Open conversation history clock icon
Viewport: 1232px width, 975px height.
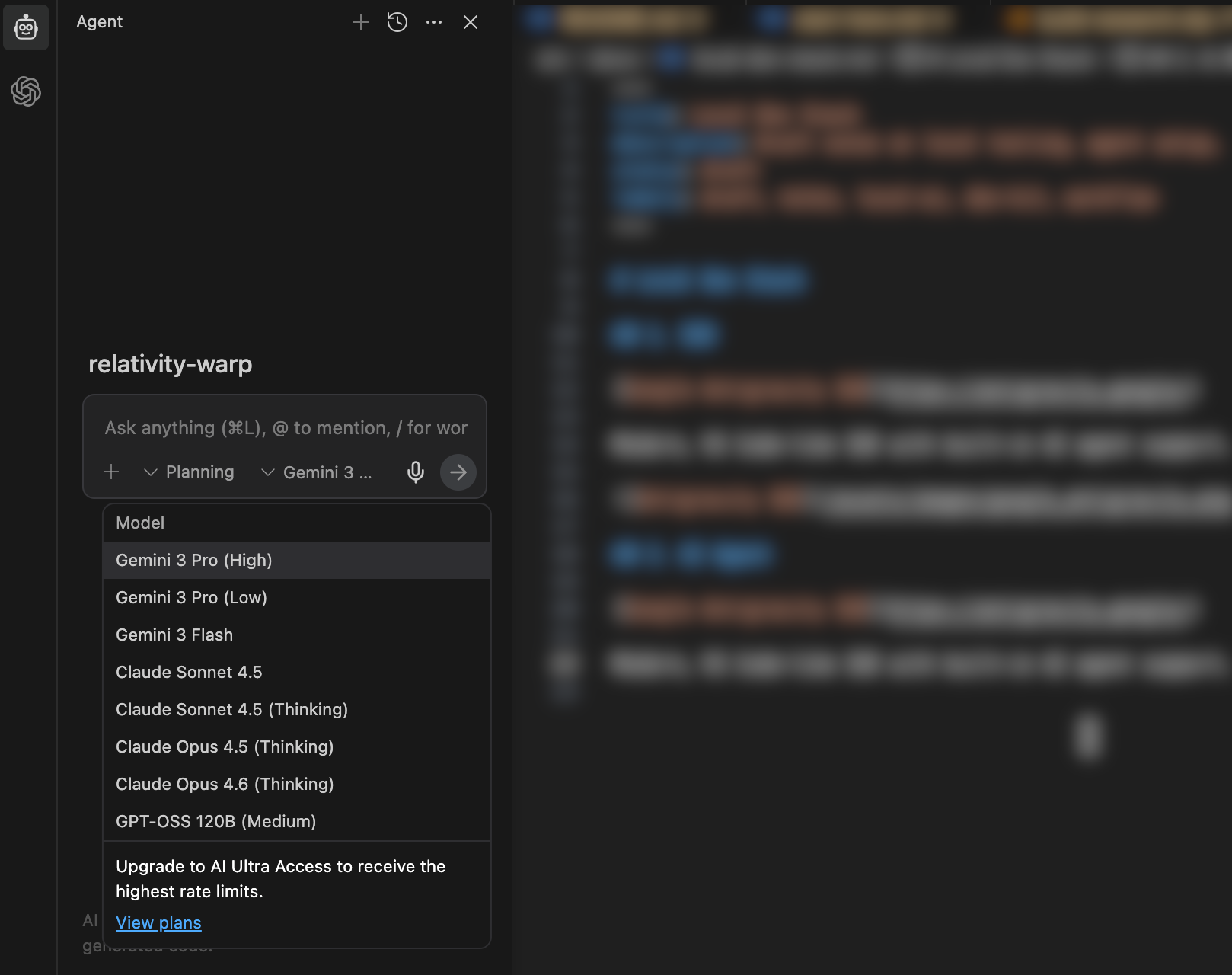point(397,23)
